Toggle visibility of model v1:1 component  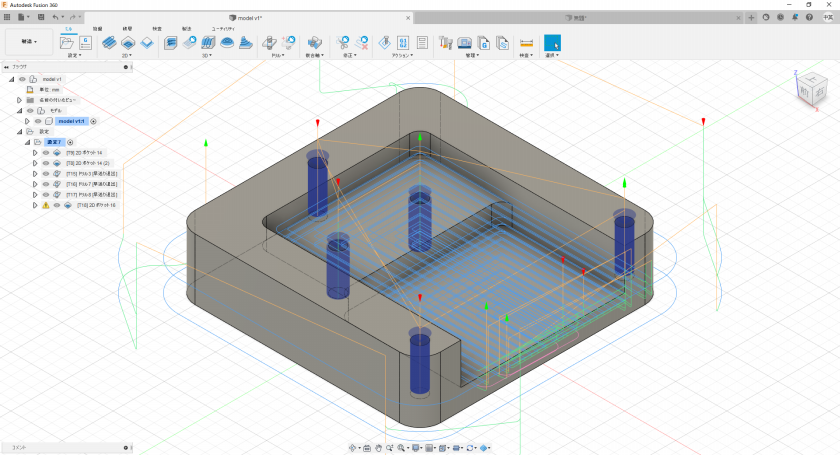[x=38, y=121]
